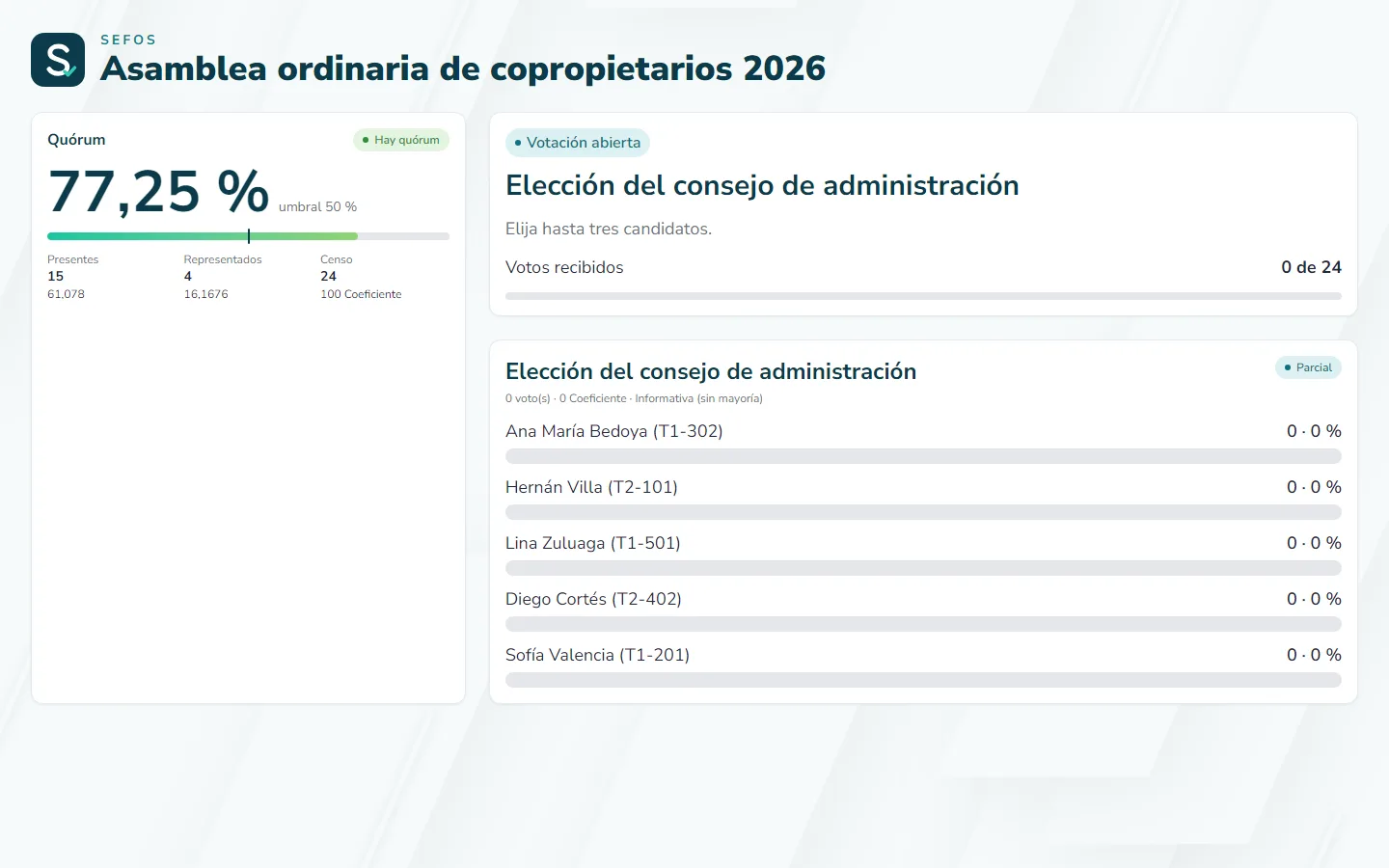Click the Quórum card heading

[76, 140]
